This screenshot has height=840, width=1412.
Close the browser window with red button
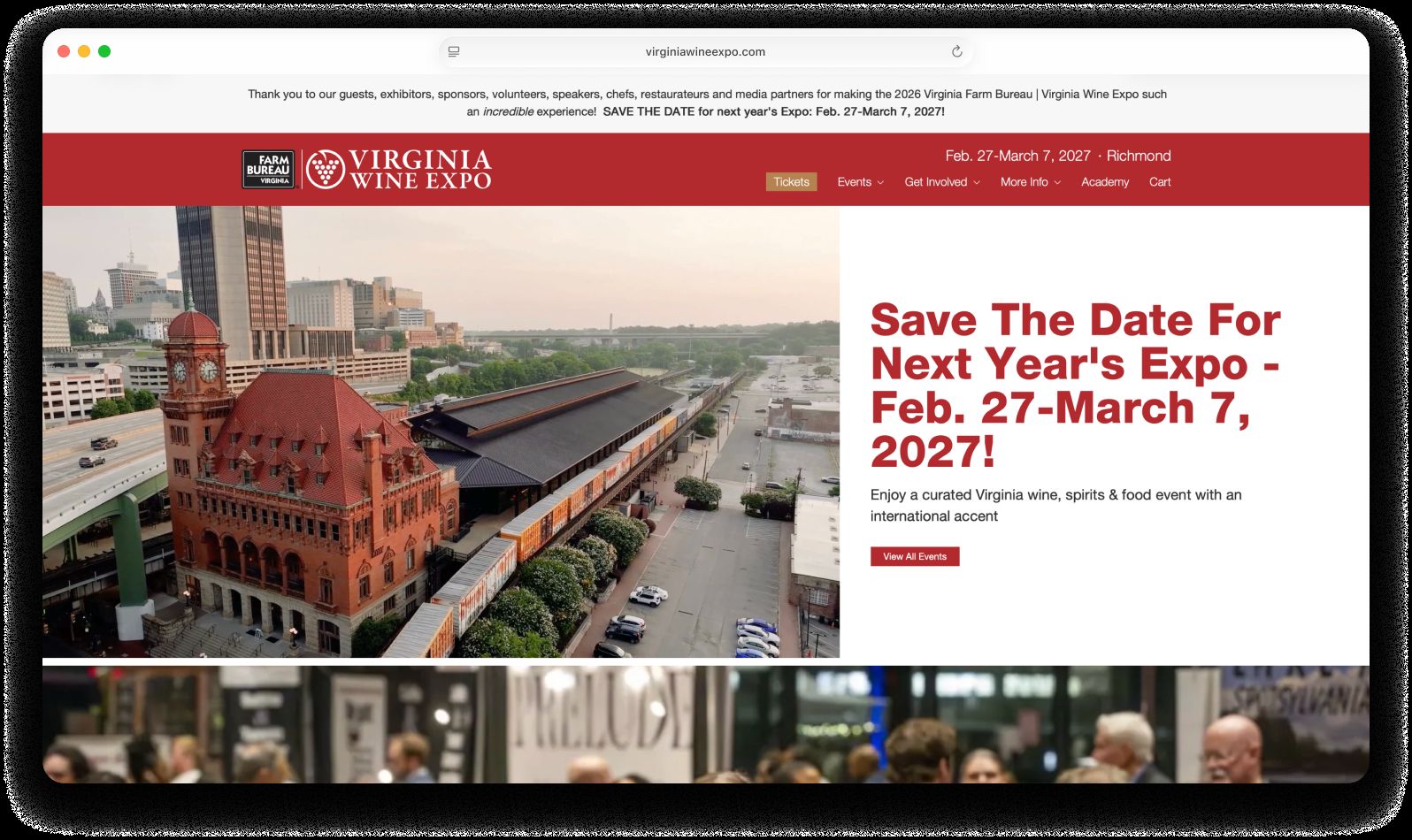tap(64, 51)
